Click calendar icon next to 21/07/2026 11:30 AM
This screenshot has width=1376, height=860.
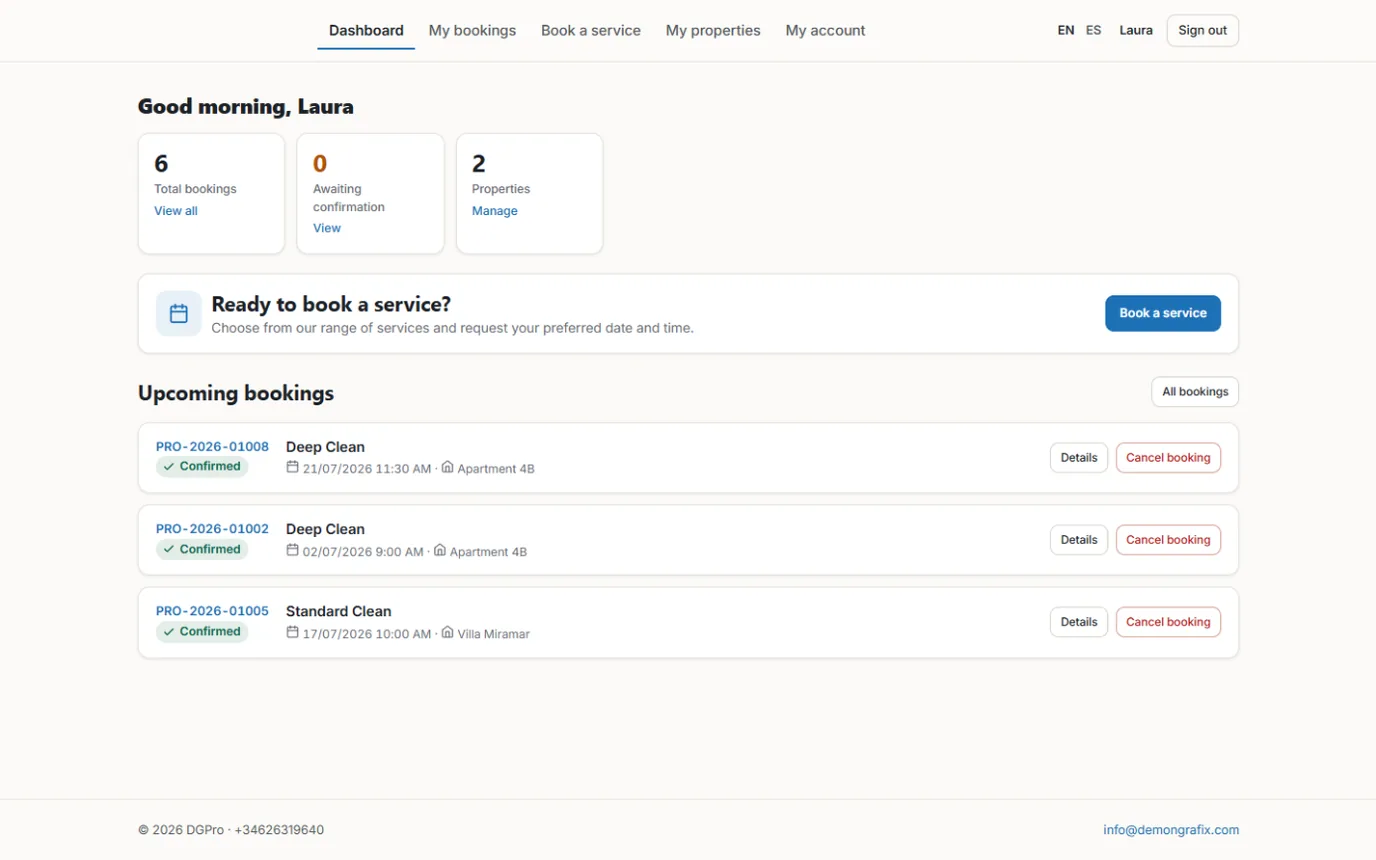coord(293,467)
